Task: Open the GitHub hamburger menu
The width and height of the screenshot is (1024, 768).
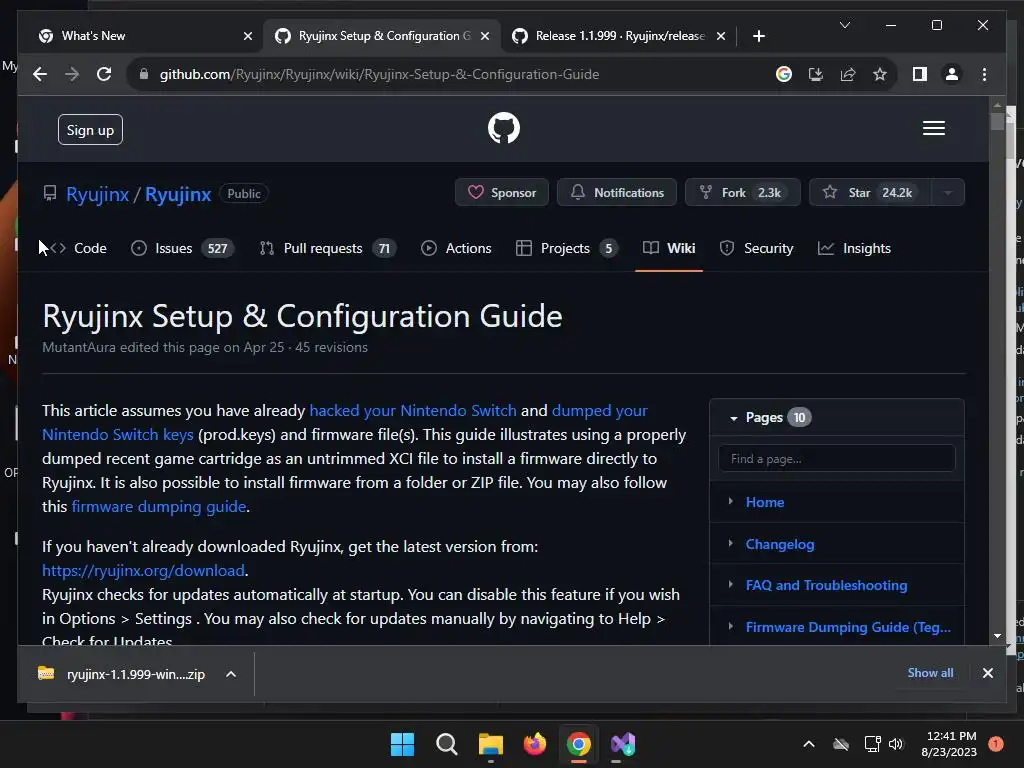Action: [x=933, y=128]
